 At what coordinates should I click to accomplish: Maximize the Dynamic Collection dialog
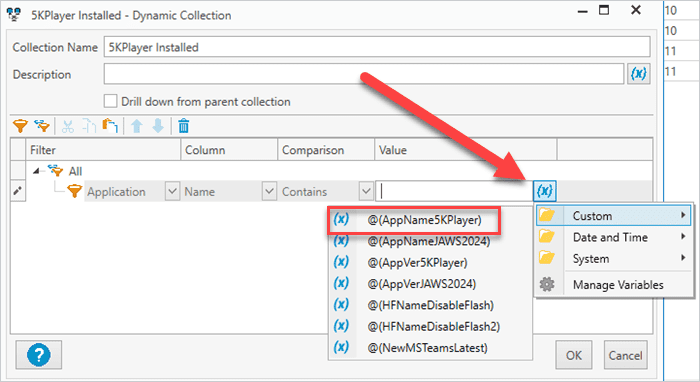point(604,10)
